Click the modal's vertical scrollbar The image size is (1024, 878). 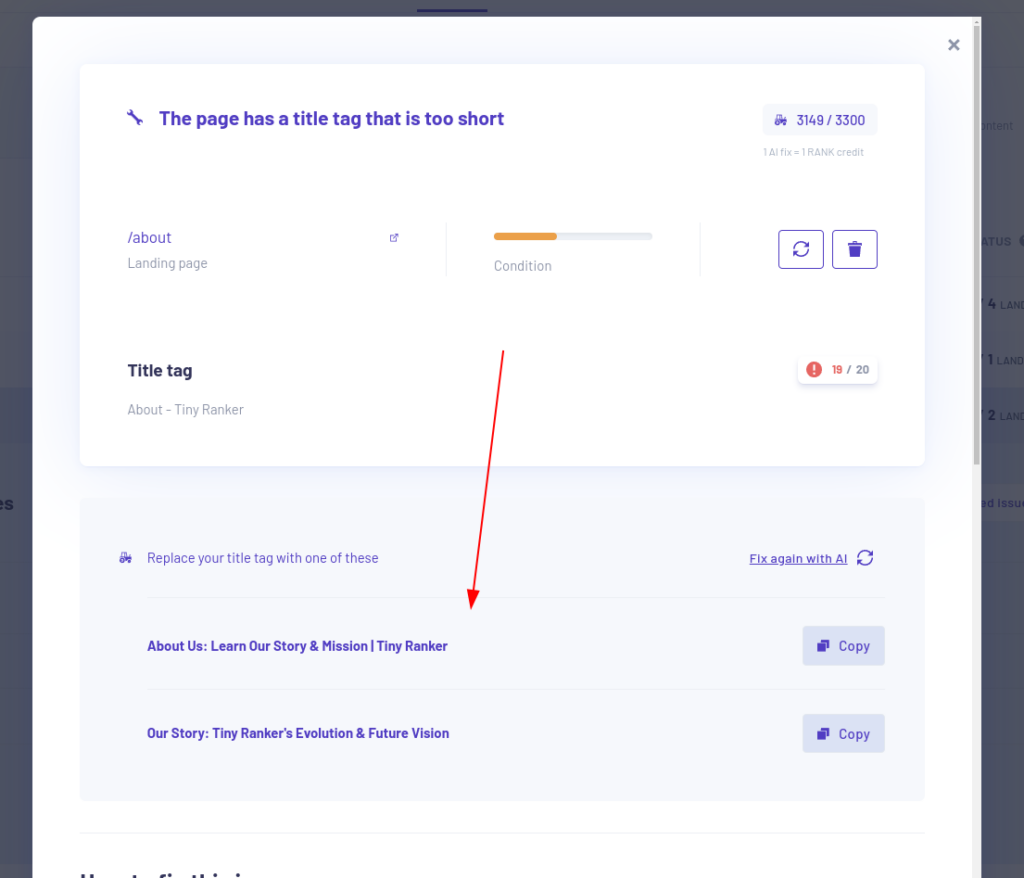click(976, 242)
